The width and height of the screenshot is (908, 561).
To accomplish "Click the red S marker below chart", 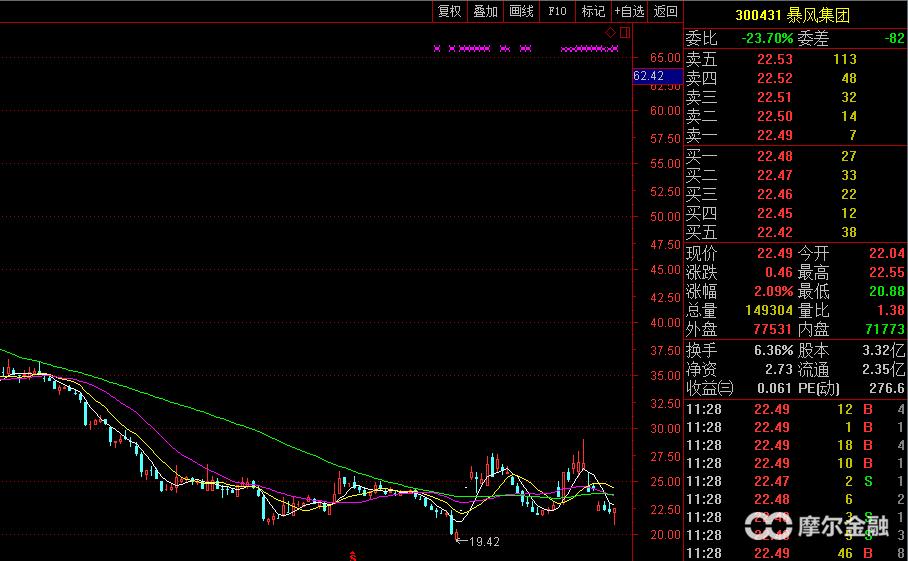I will pos(351,554).
